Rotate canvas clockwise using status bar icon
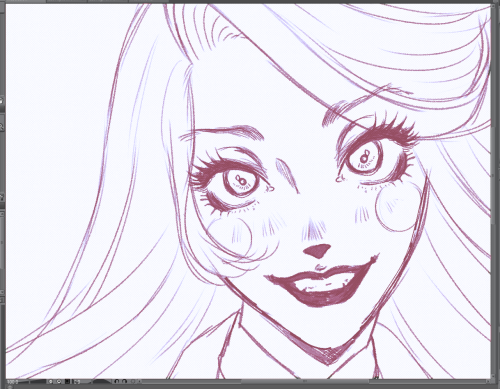Viewport: 500px width, 389px height. click(124, 381)
